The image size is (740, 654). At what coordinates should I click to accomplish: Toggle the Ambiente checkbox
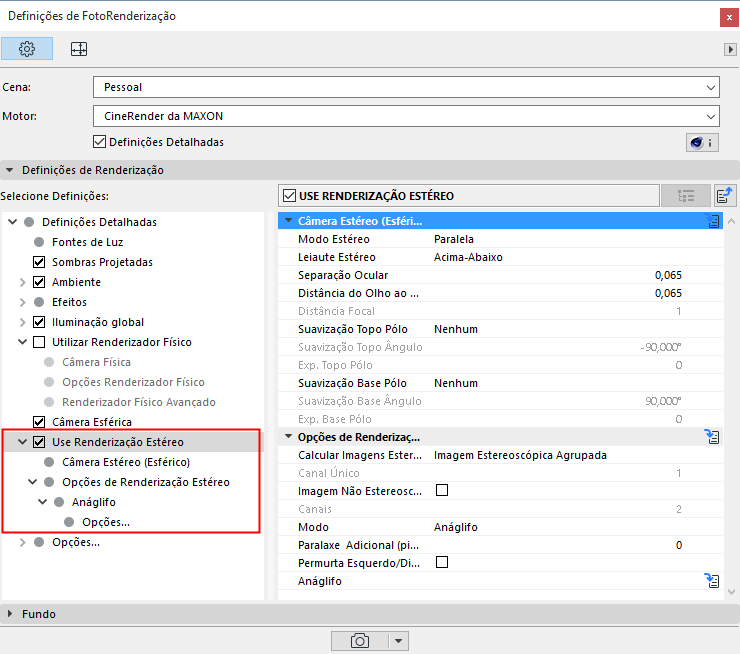[x=39, y=282]
